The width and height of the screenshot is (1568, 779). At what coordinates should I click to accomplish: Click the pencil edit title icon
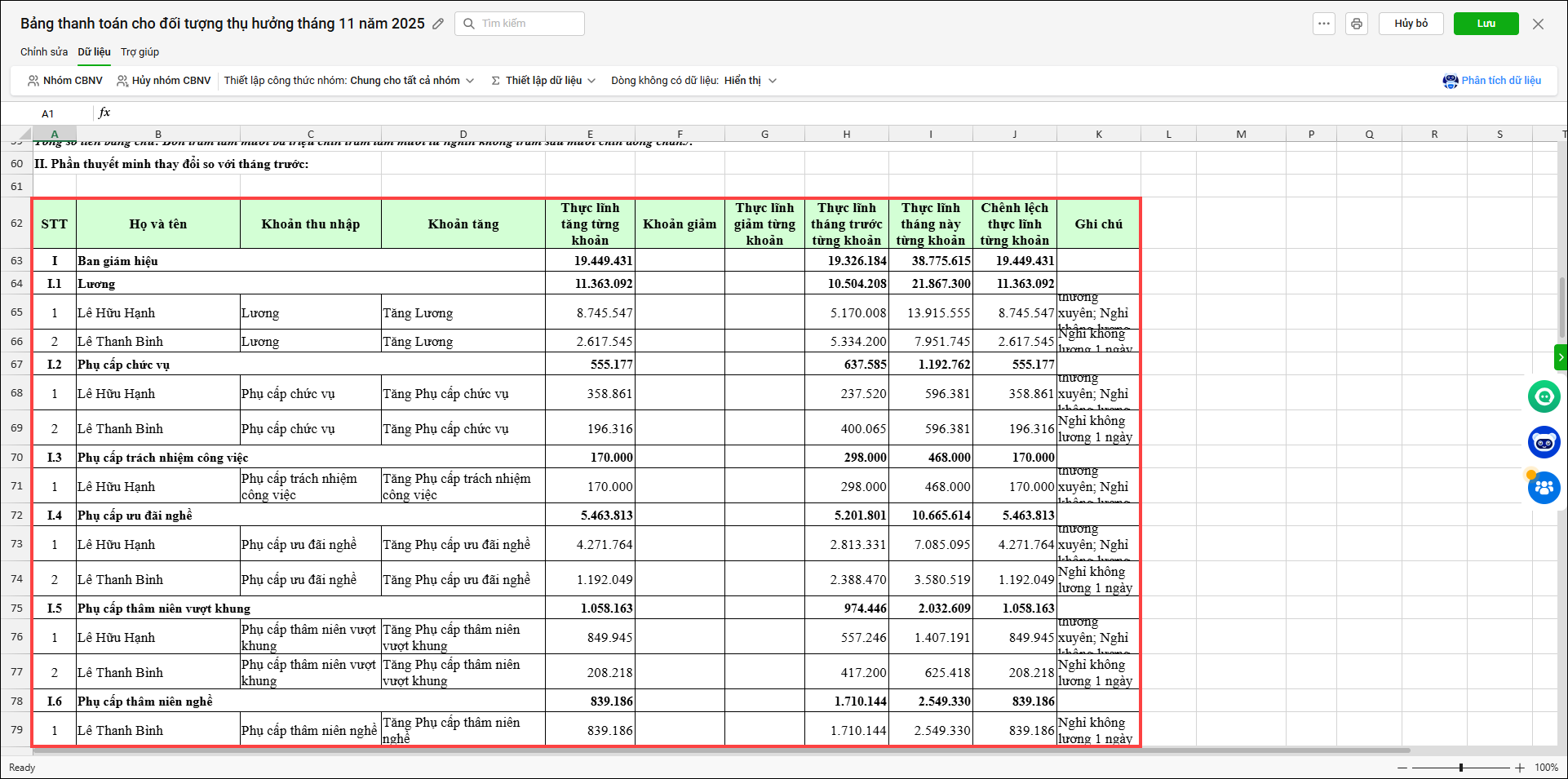click(438, 24)
